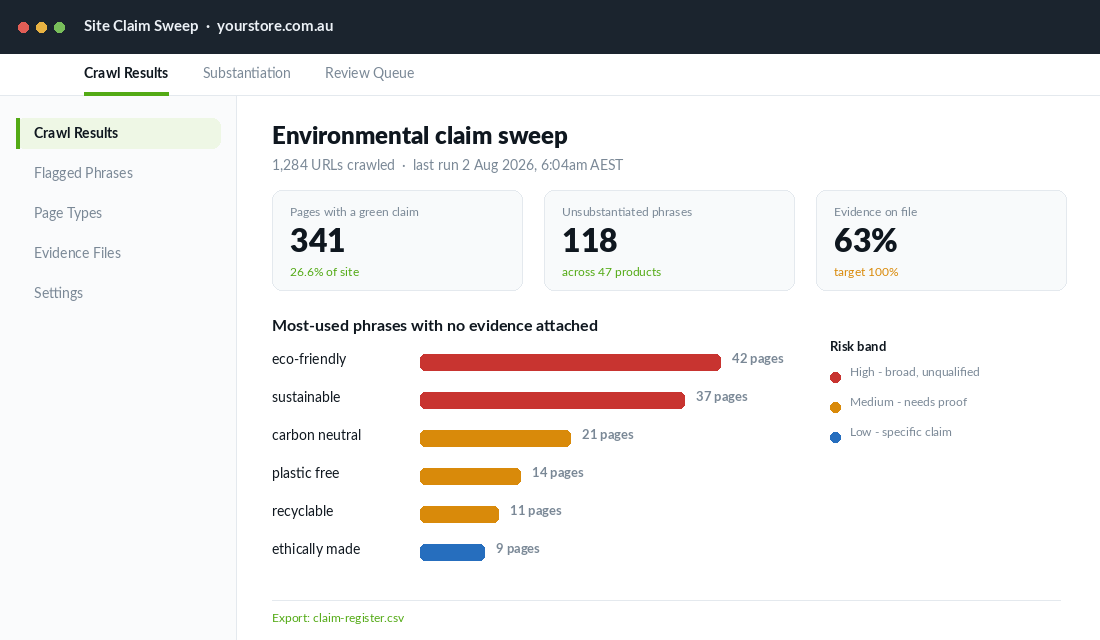Select the sustainable red bar
Screen dimensions: 1100x640
[552, 400]
